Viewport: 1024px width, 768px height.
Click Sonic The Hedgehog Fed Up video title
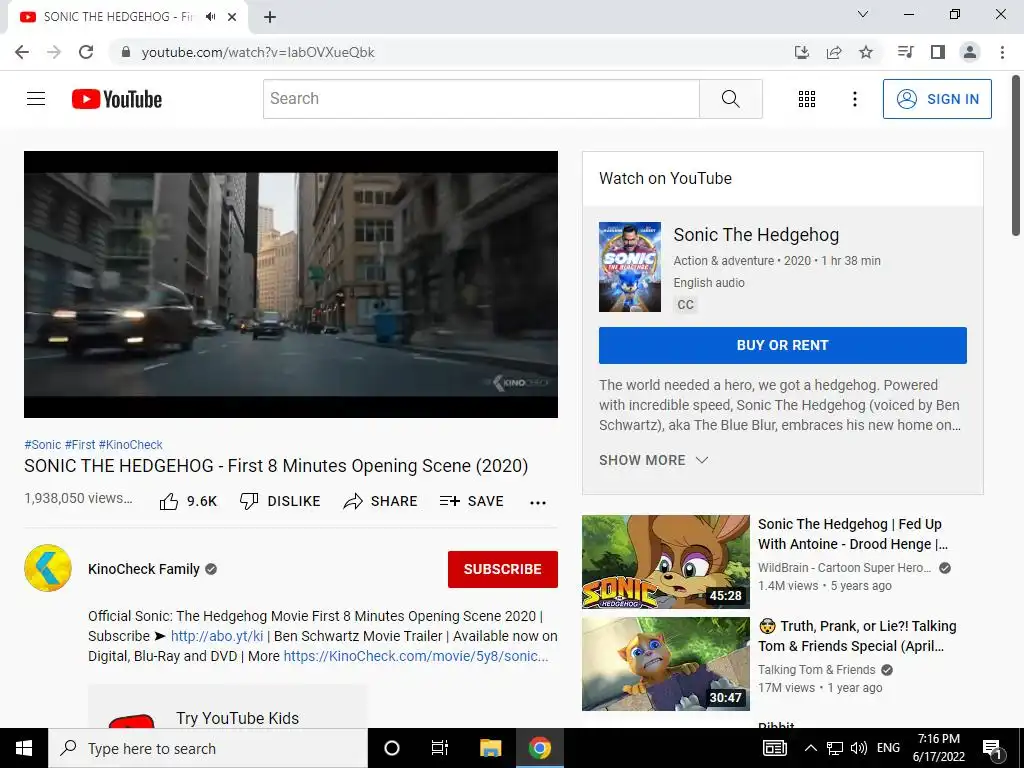852,534
